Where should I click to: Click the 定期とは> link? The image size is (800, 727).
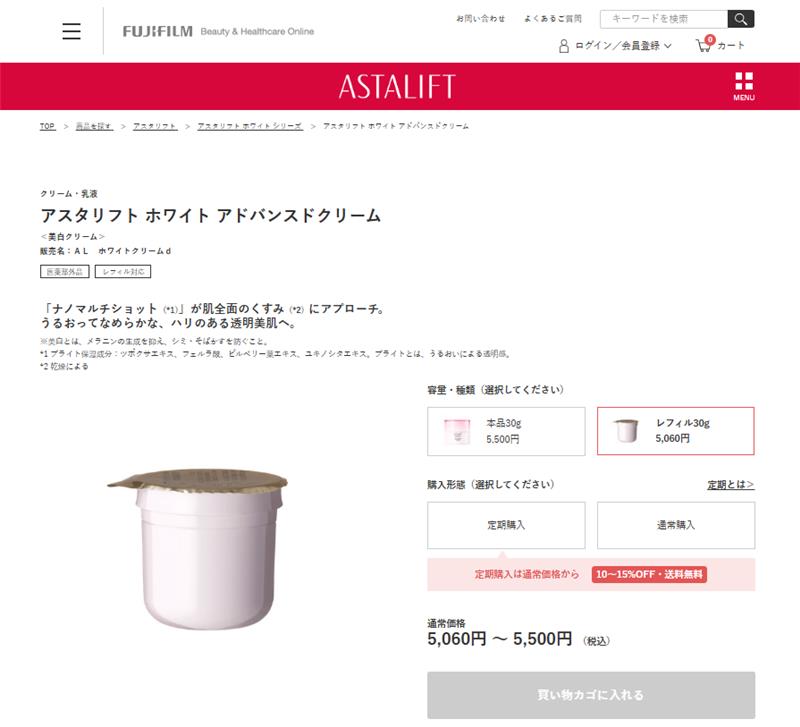(x=731, y=485)
